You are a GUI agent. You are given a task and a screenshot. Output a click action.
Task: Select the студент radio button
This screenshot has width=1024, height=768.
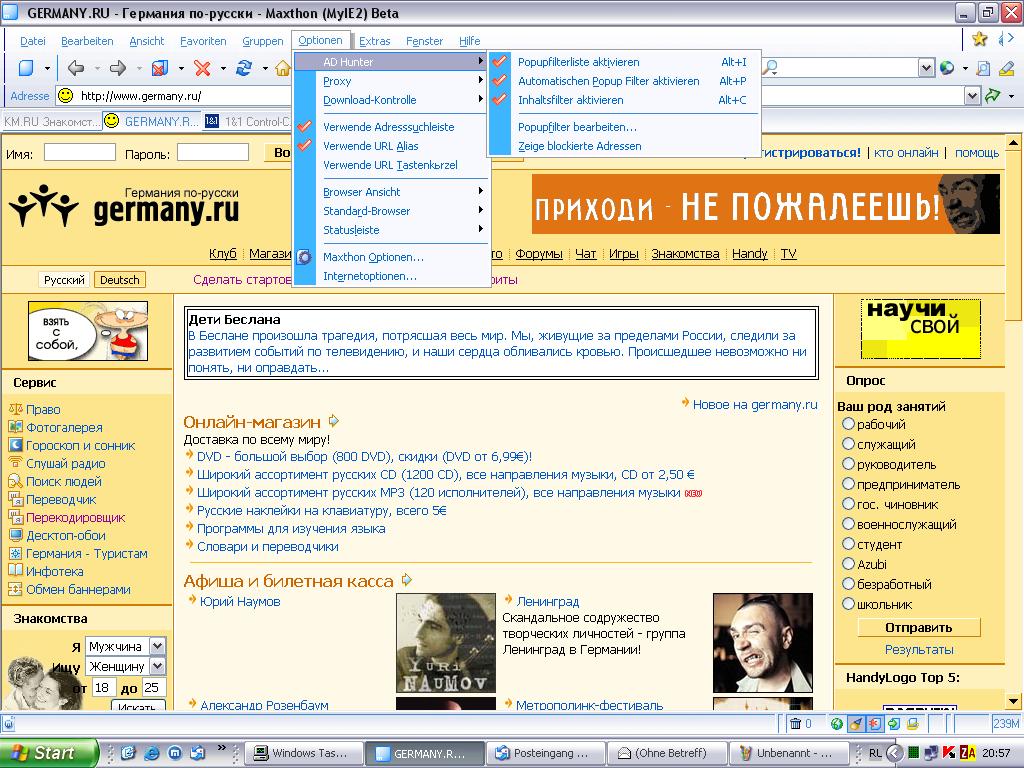[848, 544]
